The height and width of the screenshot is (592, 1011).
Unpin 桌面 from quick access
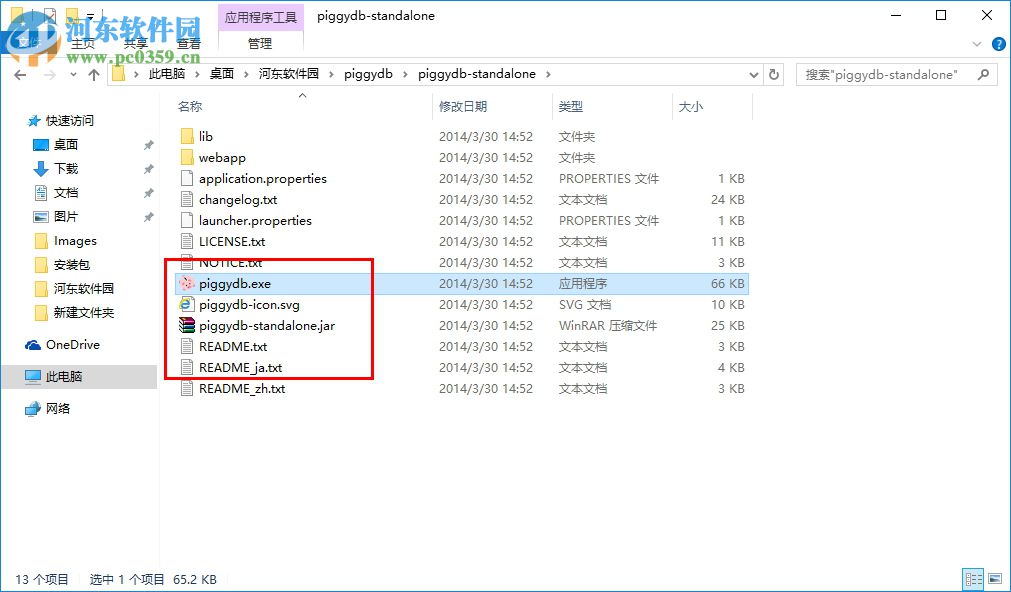click(148, 145)
